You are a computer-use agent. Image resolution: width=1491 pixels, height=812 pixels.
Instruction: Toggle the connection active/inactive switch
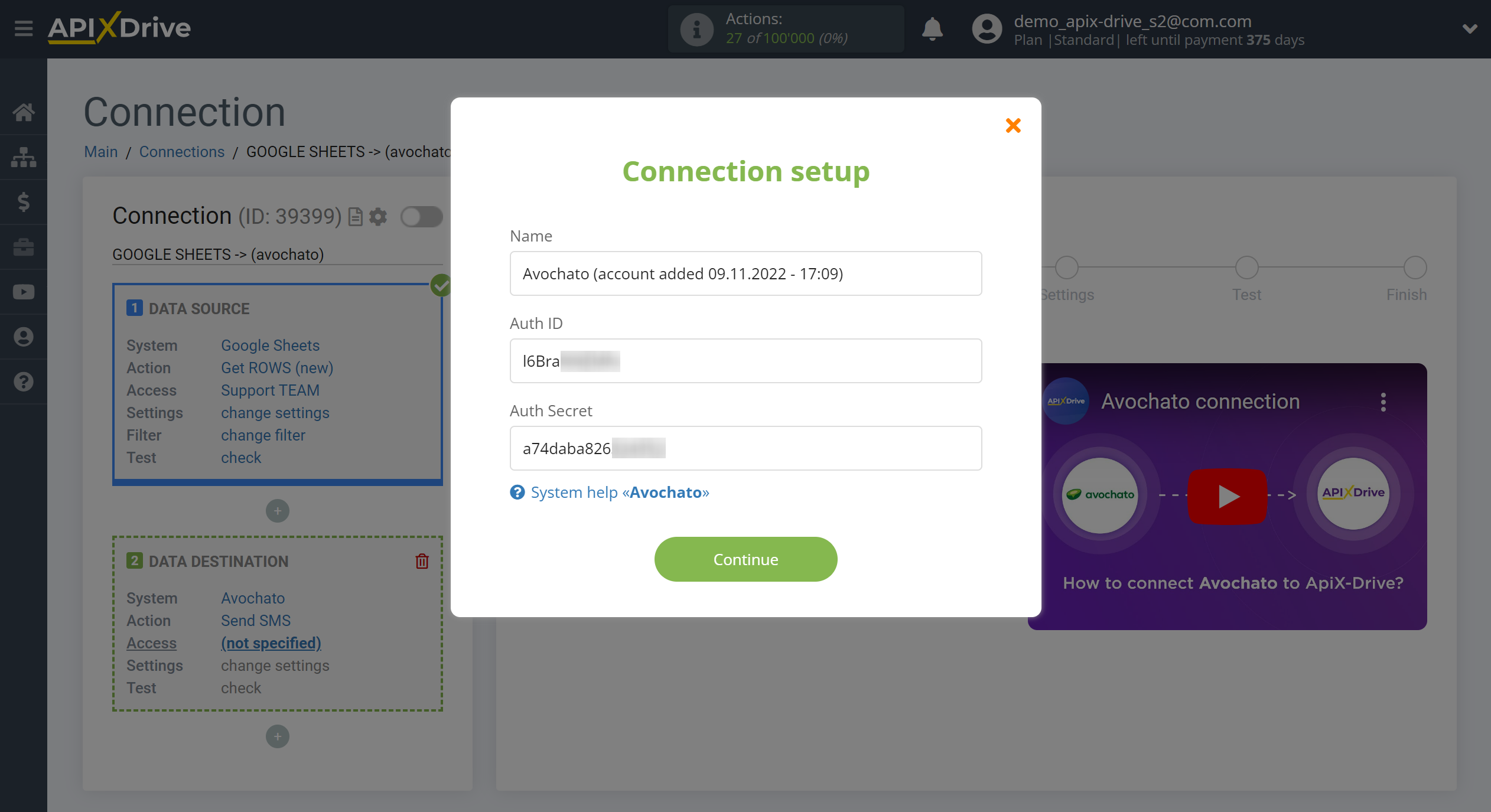coord(421,215)
